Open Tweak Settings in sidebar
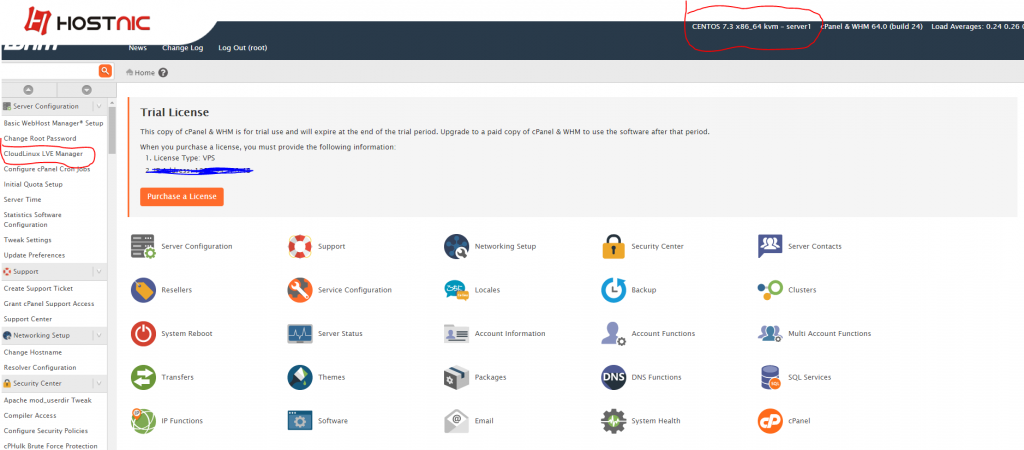Screen dimensions: 1024x450 tap(27, 240)
